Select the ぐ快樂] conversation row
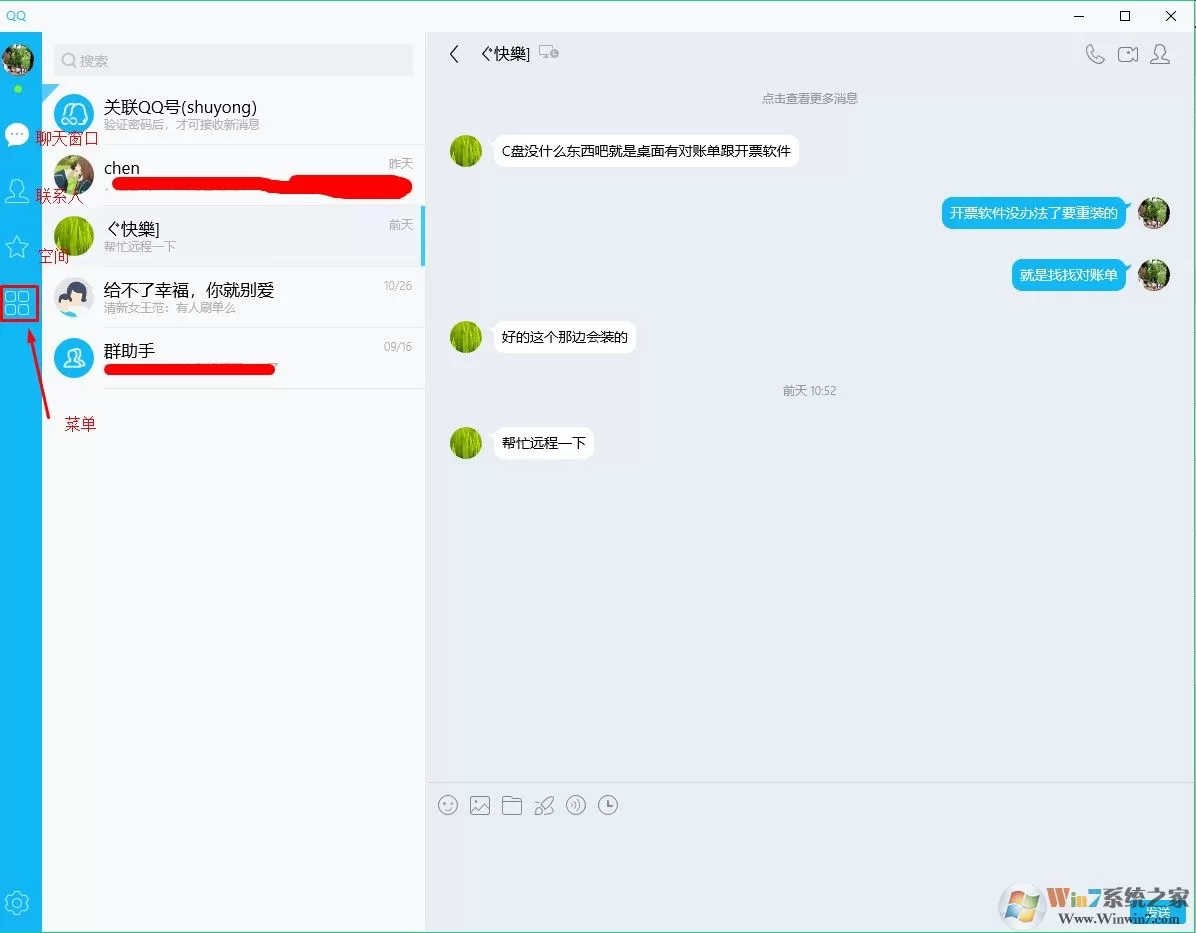The image size is (1196, 933). pyautogui.click(x=233, y=236)
